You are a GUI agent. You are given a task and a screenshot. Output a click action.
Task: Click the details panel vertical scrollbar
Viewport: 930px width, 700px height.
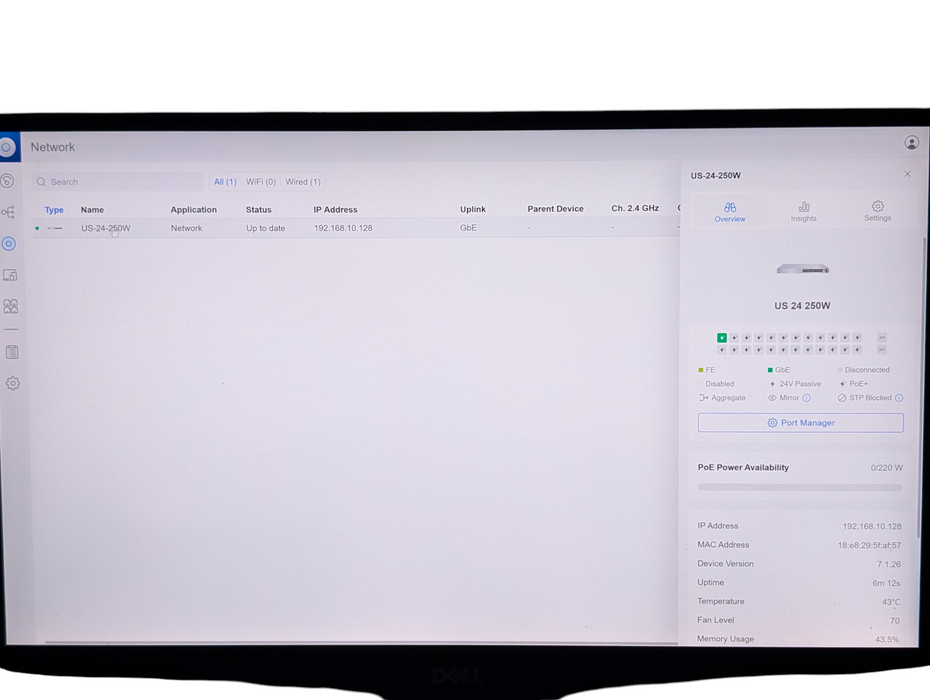(x=922, y=386)
